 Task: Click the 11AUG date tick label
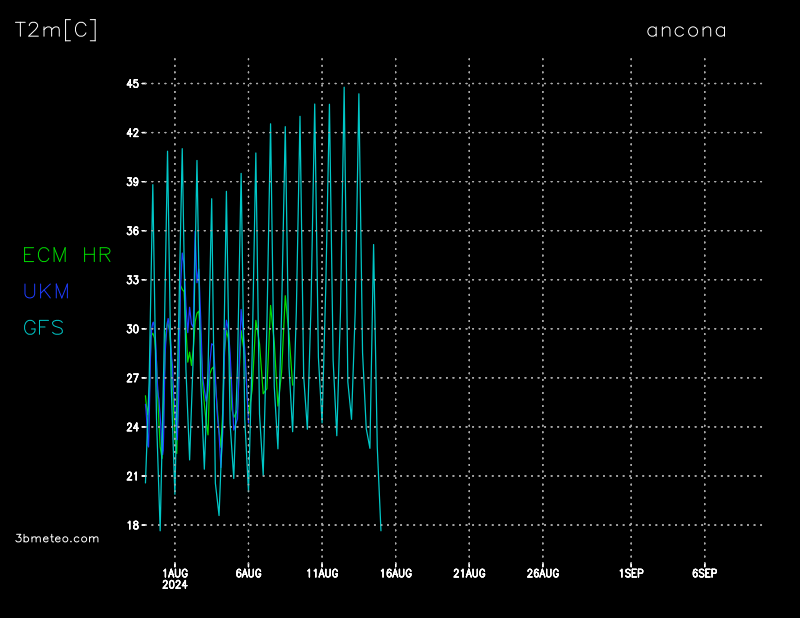[322, 573]
